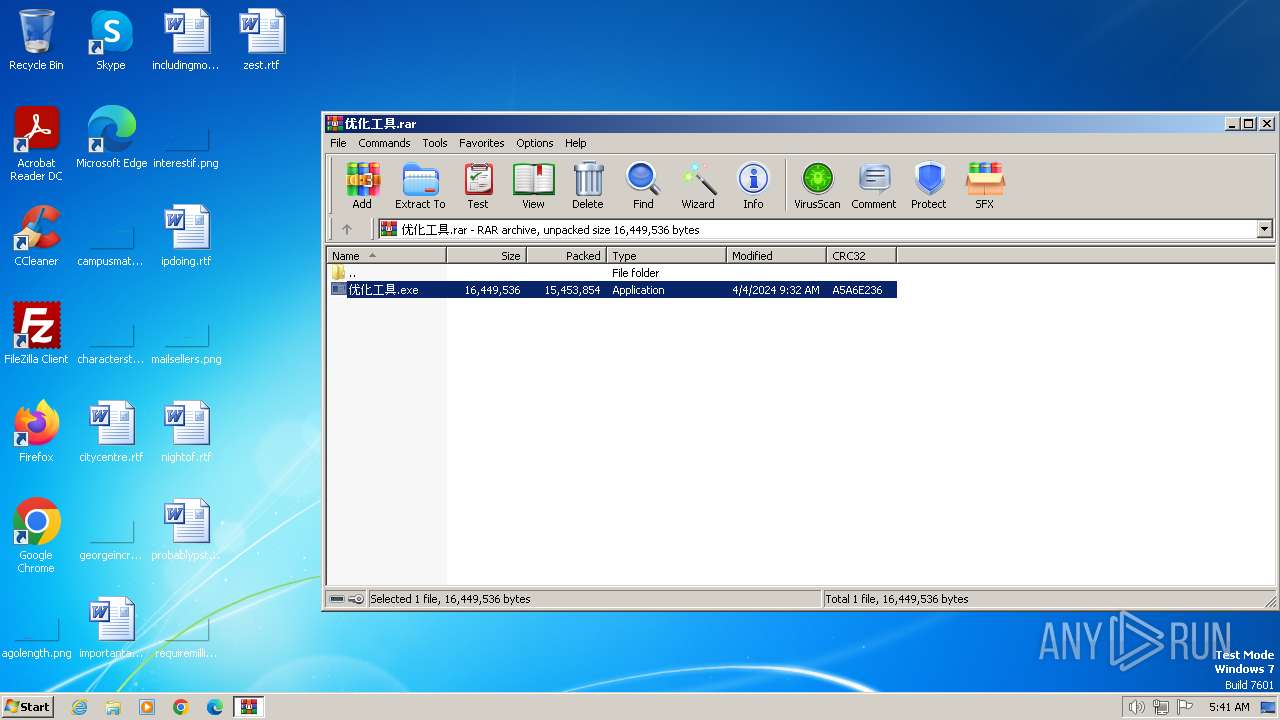The image size is (1280, 720).
Task: Click the Find magnifier icon
Action: pyautogui.click(x=643, y=186)
